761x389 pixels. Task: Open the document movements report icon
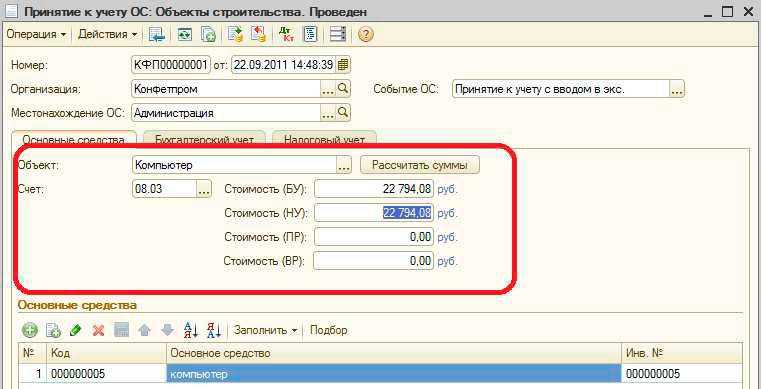[x=310, y=34]
